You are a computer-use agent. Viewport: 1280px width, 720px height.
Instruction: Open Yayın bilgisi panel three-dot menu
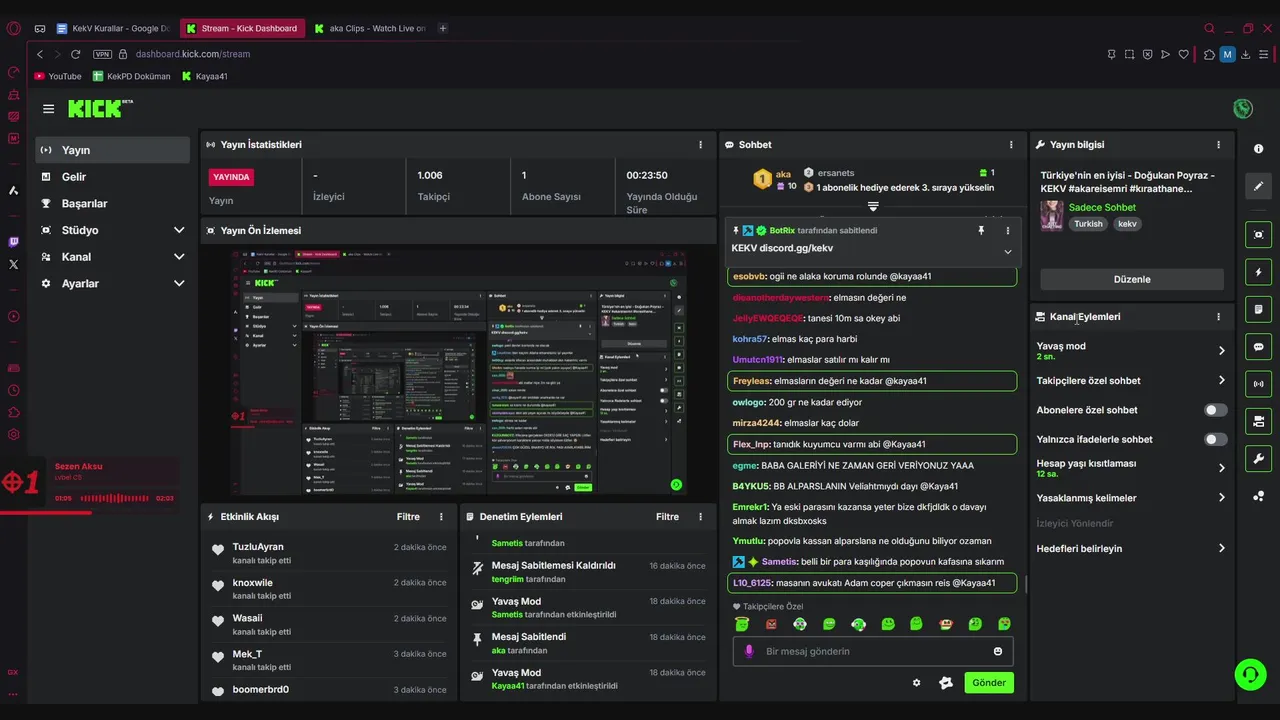pyautogui.click(x=1218, y=145)
